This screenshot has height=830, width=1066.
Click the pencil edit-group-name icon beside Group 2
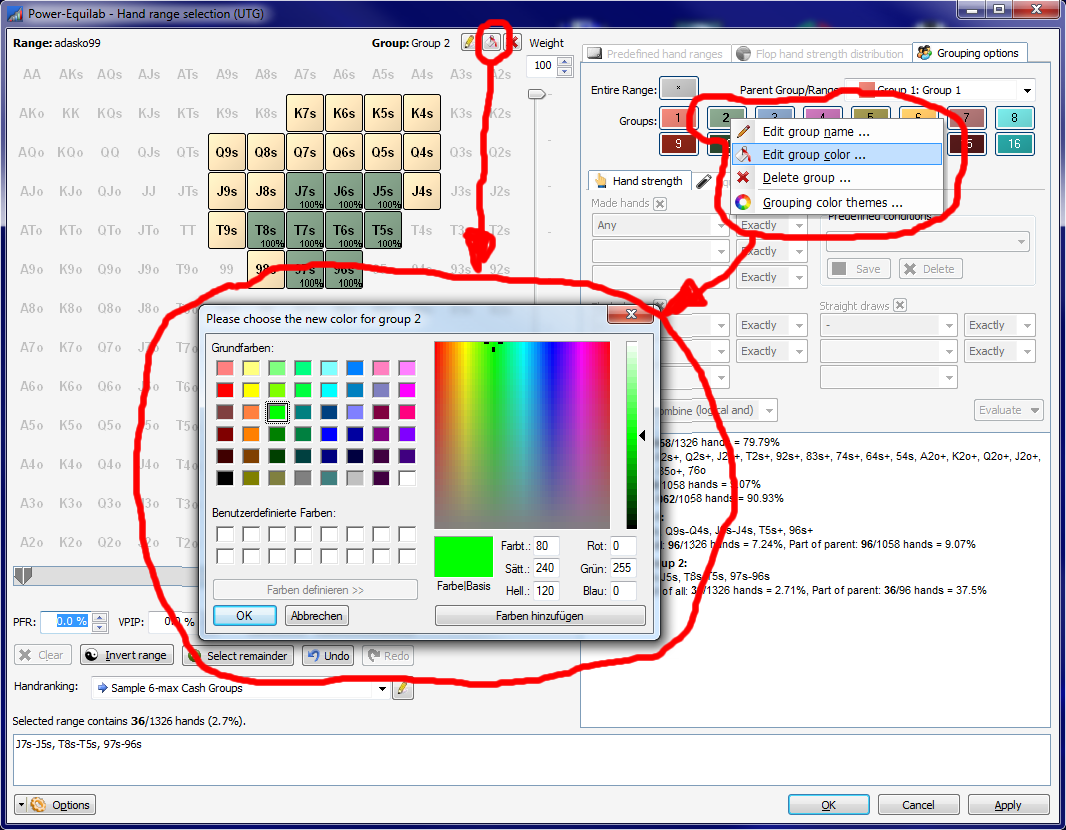click(468, 42)
